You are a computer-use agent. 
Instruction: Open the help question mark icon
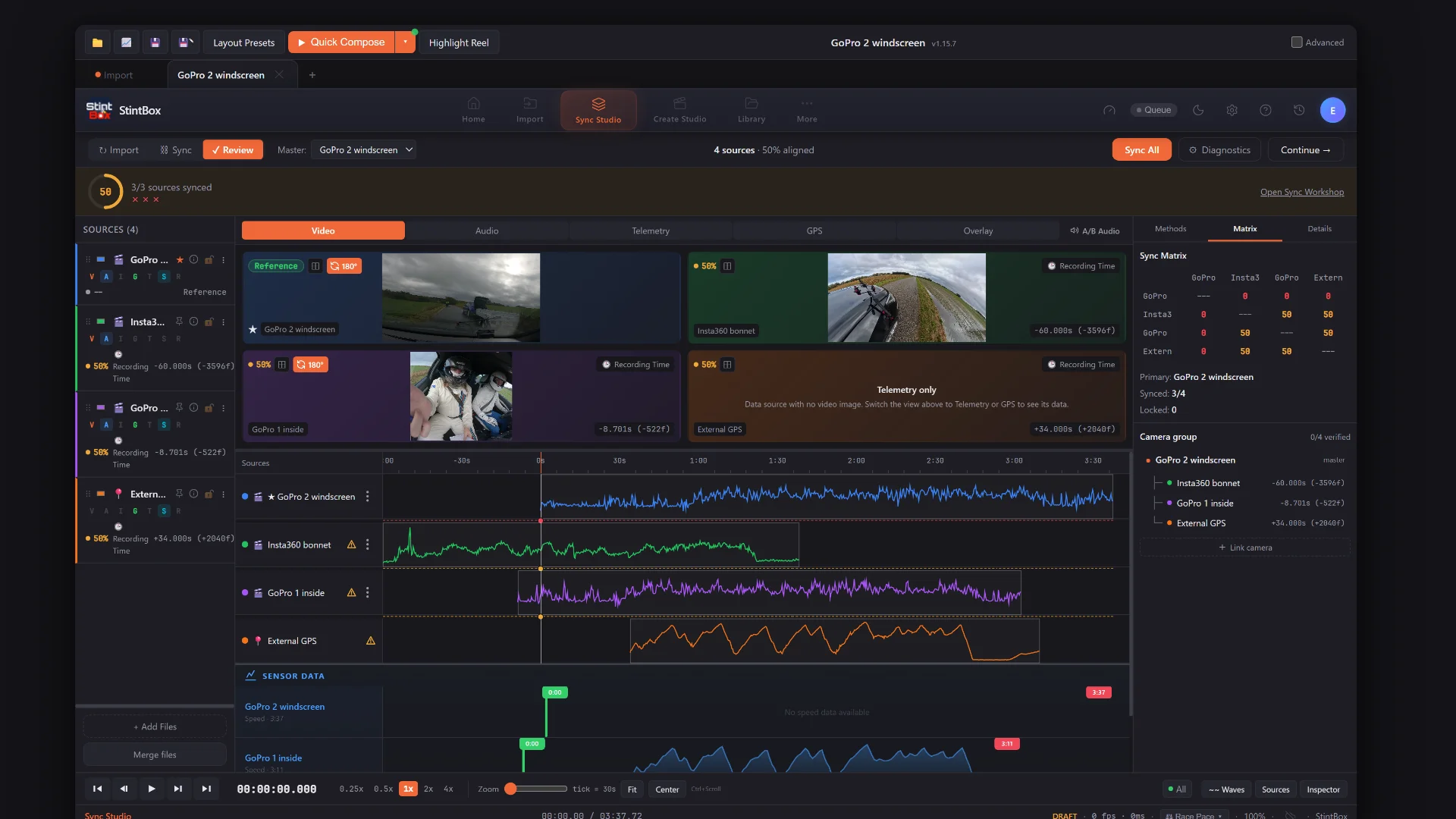pyautogui.click(x=1265, y=110)
